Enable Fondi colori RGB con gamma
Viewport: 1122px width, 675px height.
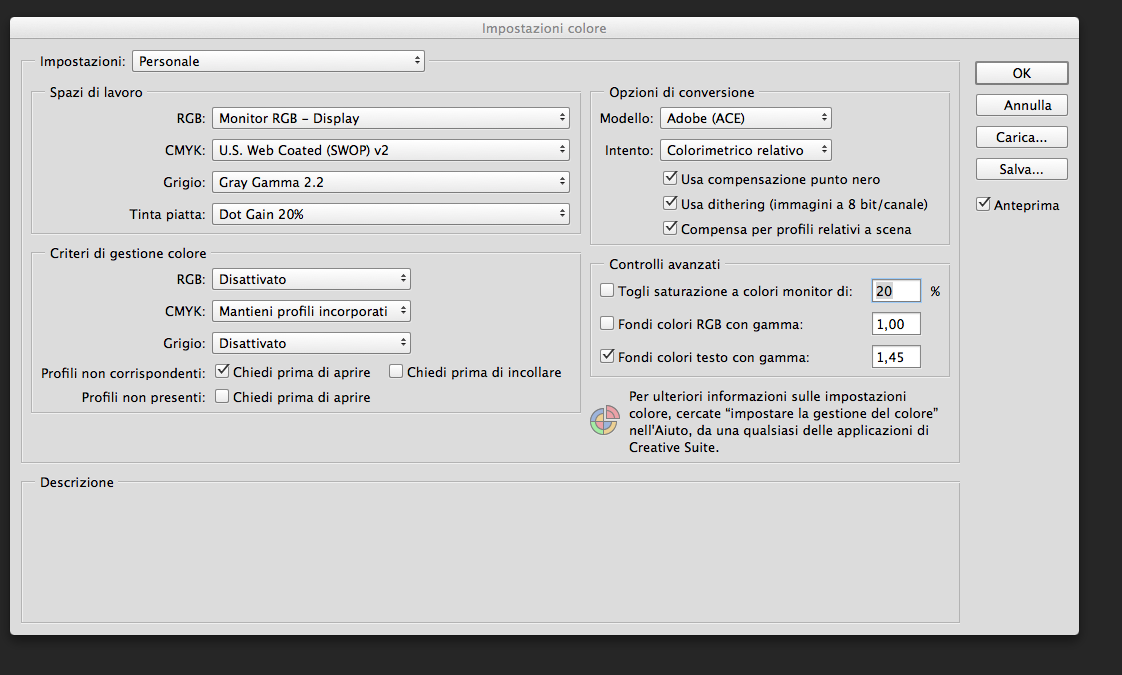(x=607, y=324)
